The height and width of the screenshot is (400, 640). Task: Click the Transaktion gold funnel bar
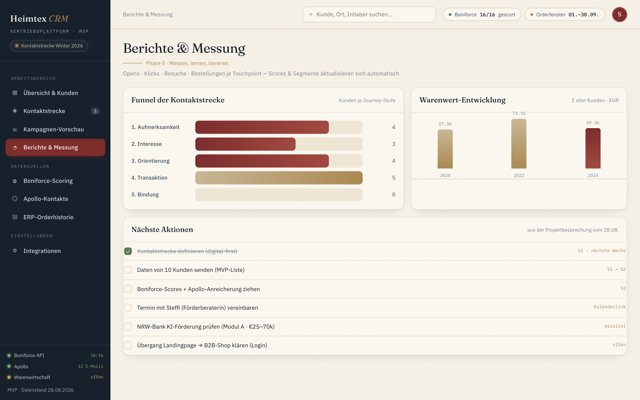[x=279, y=178]
